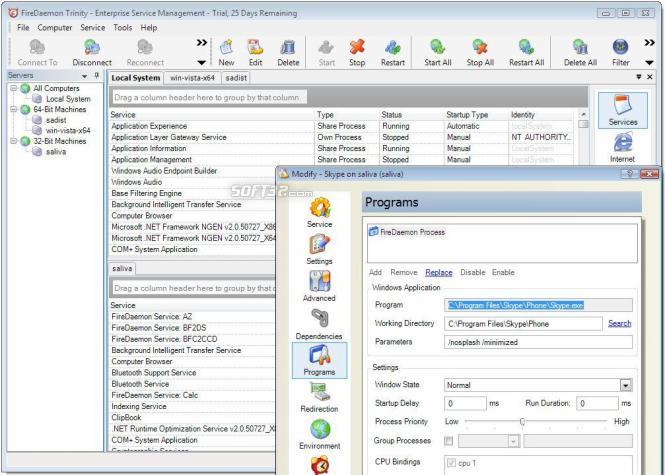
Task: Click the Restart All toolbar icon
Action: 526,47
